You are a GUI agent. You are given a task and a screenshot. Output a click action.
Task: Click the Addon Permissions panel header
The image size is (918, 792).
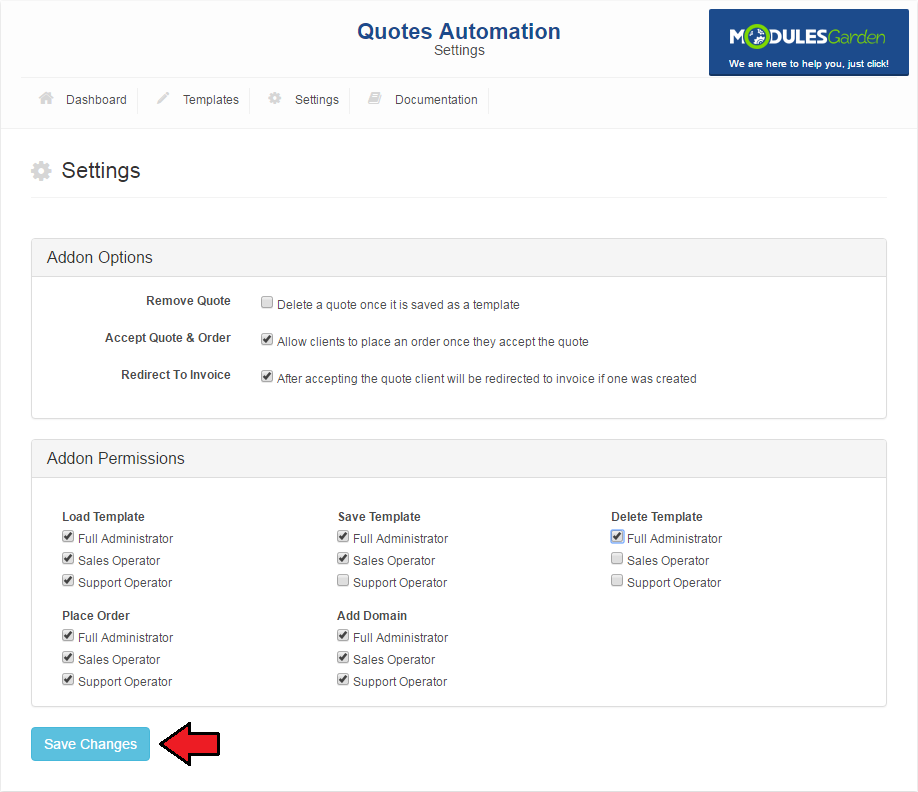tap(458, 458)
